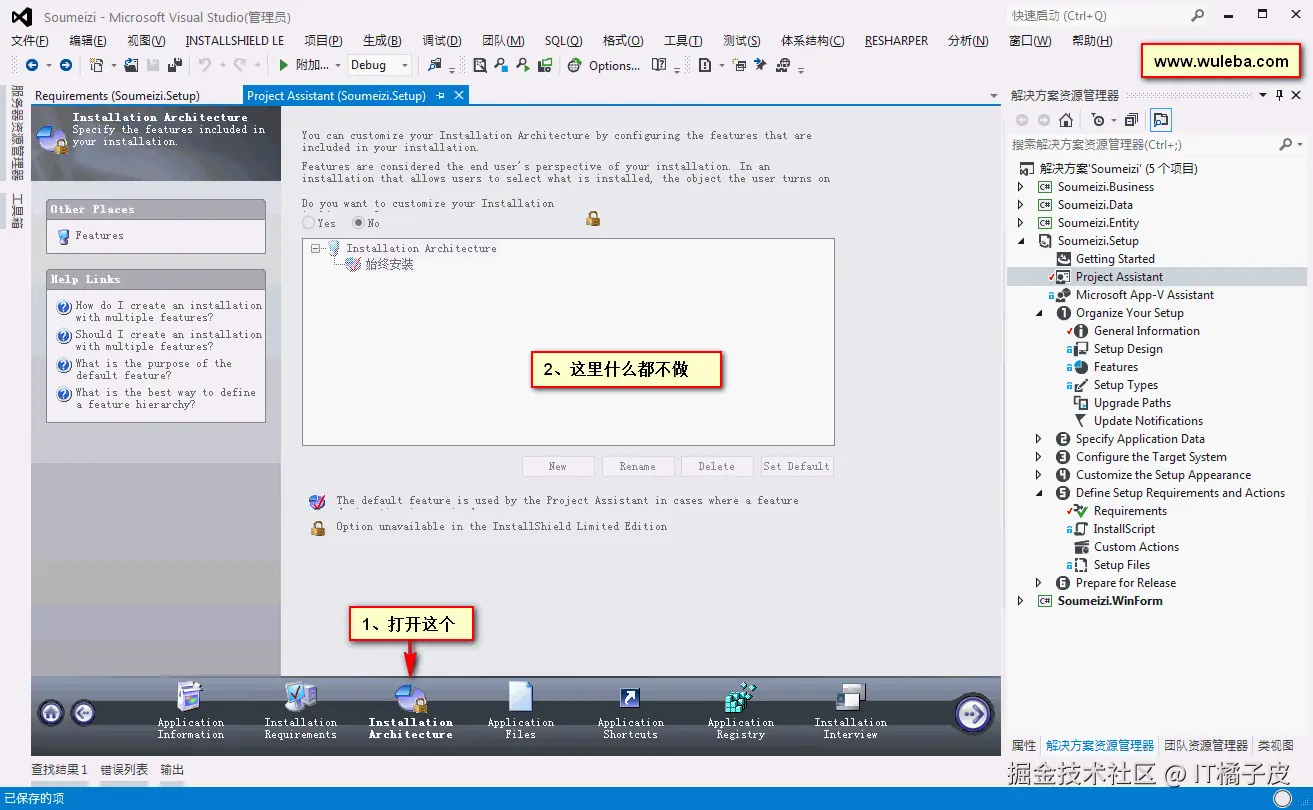The height and width of the screenshot is (810, 1313).
Task: Select the Yes radio button
Action: 310,222
